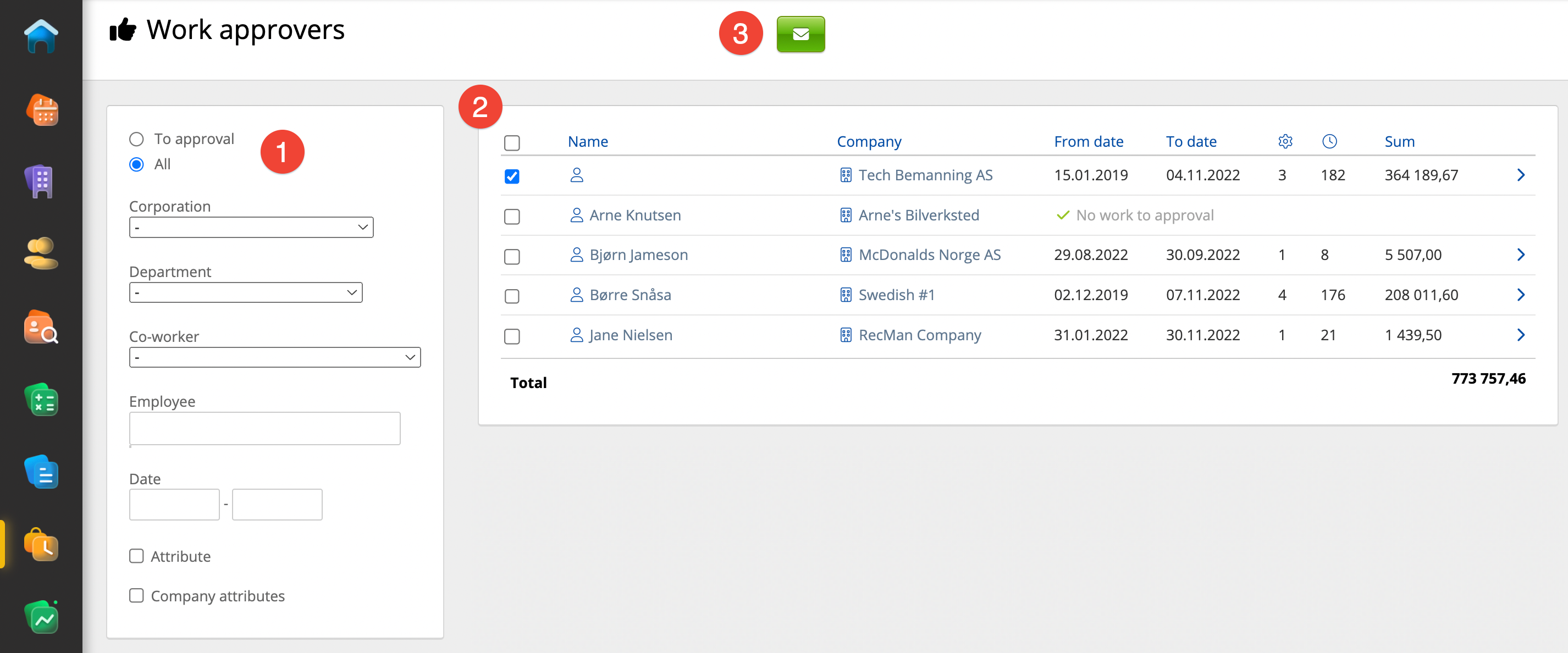Open the blue document sidebar icon
This screenshot has height=653, width=1568.
[x=41, y=472]
